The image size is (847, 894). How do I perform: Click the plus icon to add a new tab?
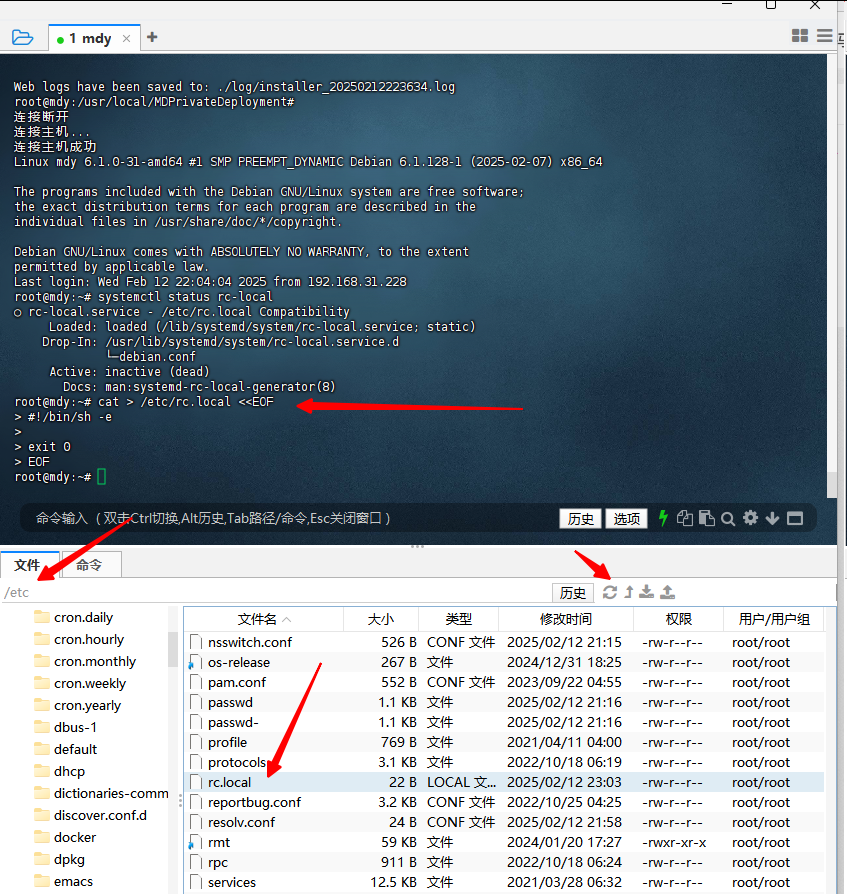[152, 38]
